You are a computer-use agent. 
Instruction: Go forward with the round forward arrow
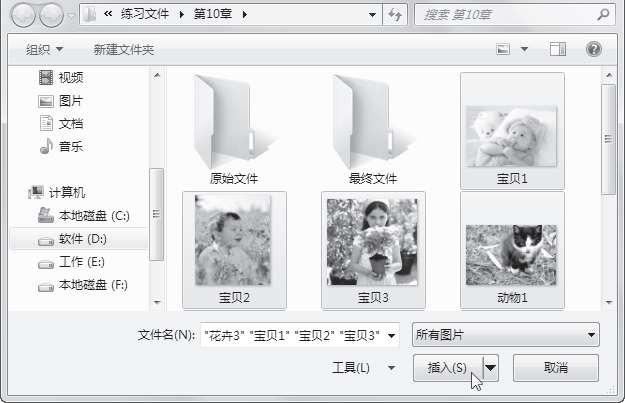pyautogui.click(x=51, y=15)
